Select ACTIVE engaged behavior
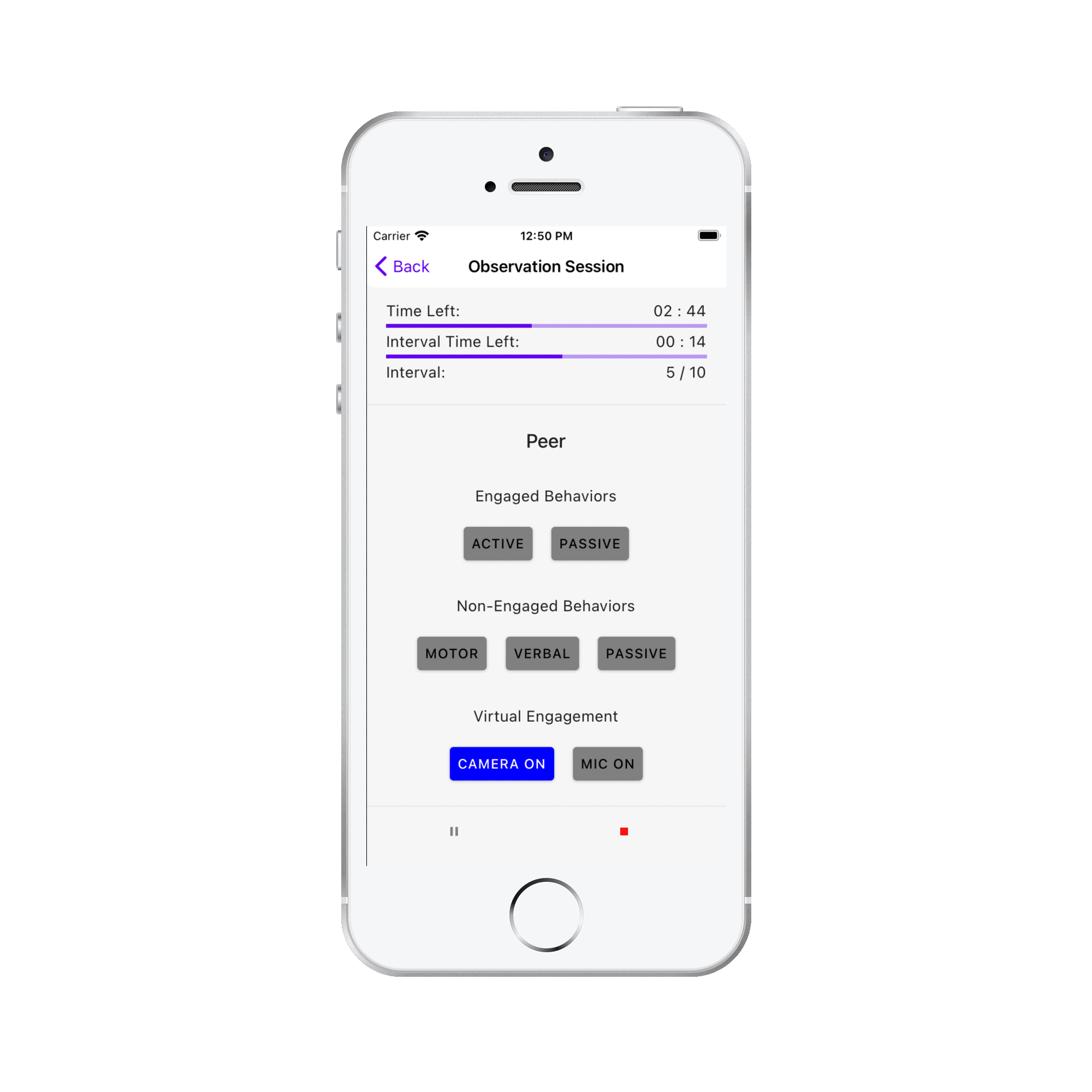This screenshot has width=1092, height=1092. click(x=497, y=545)
